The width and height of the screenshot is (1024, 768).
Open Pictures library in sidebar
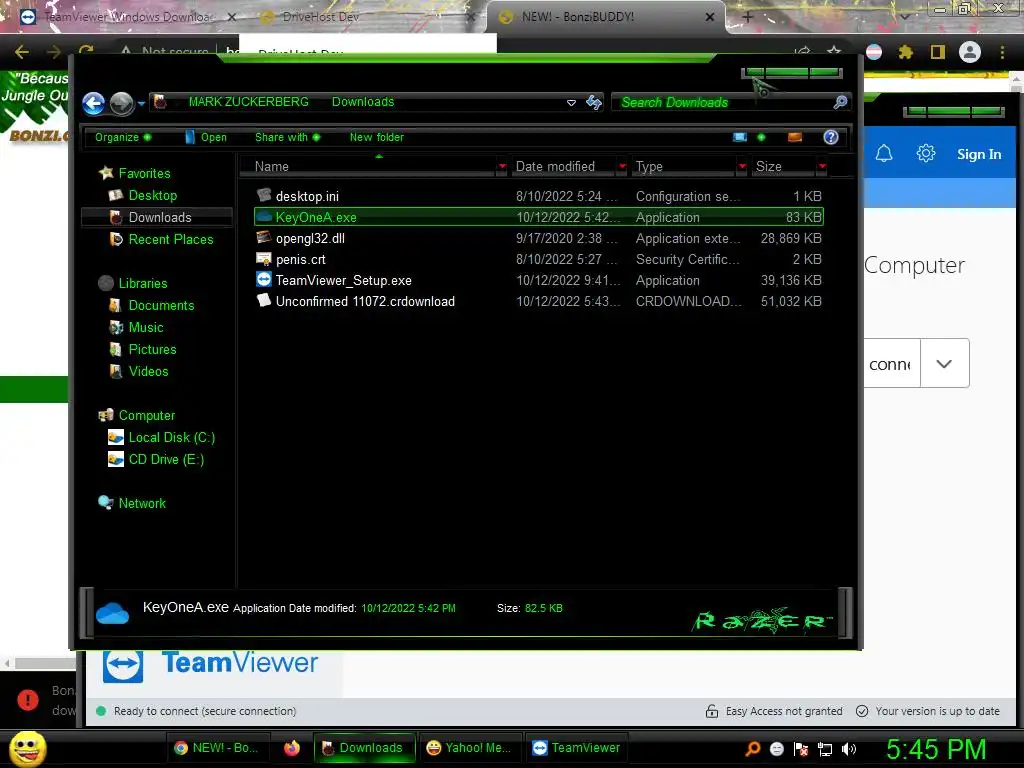(152, 349)
